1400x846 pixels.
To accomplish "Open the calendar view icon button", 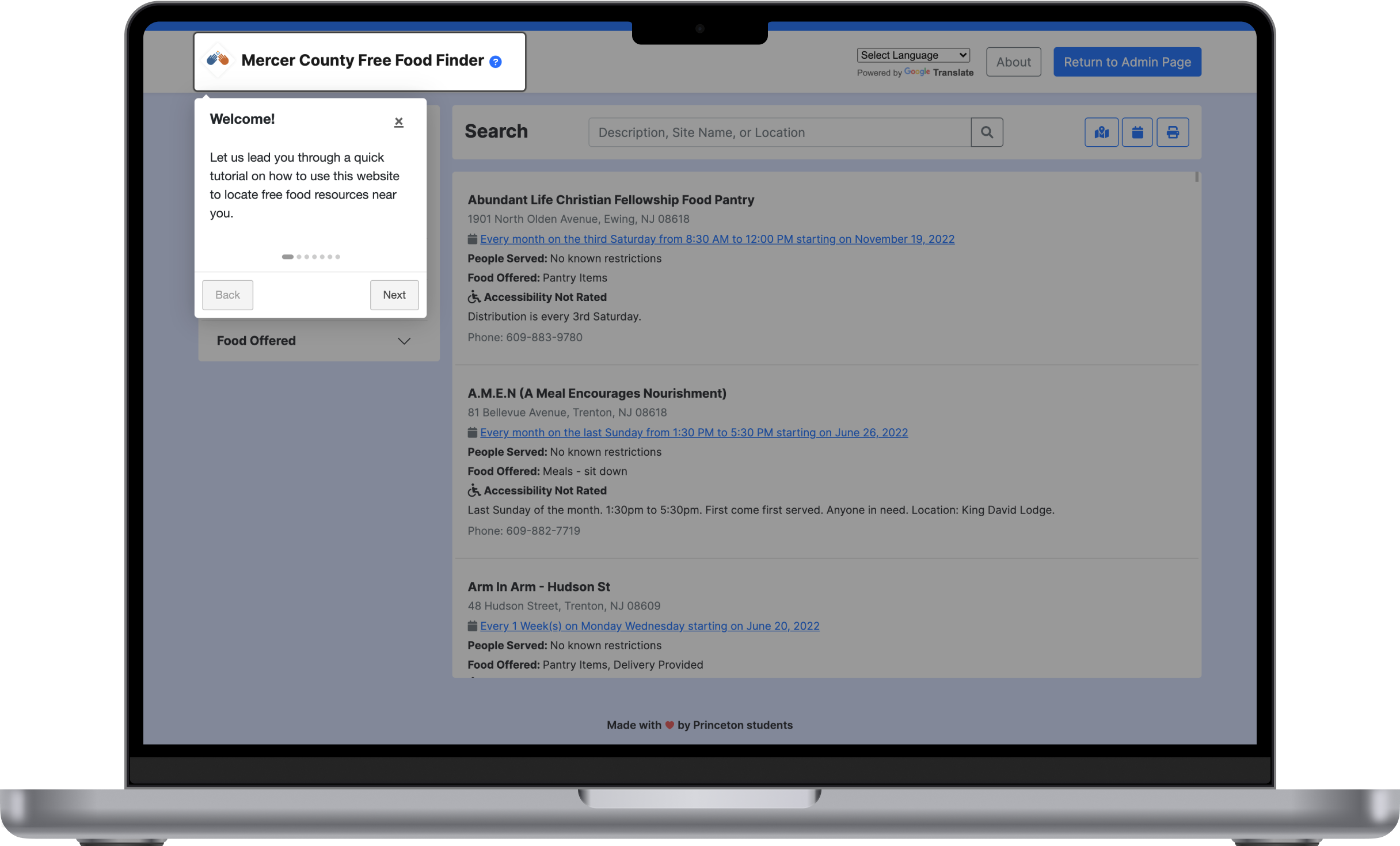I will coord(1137,132).
